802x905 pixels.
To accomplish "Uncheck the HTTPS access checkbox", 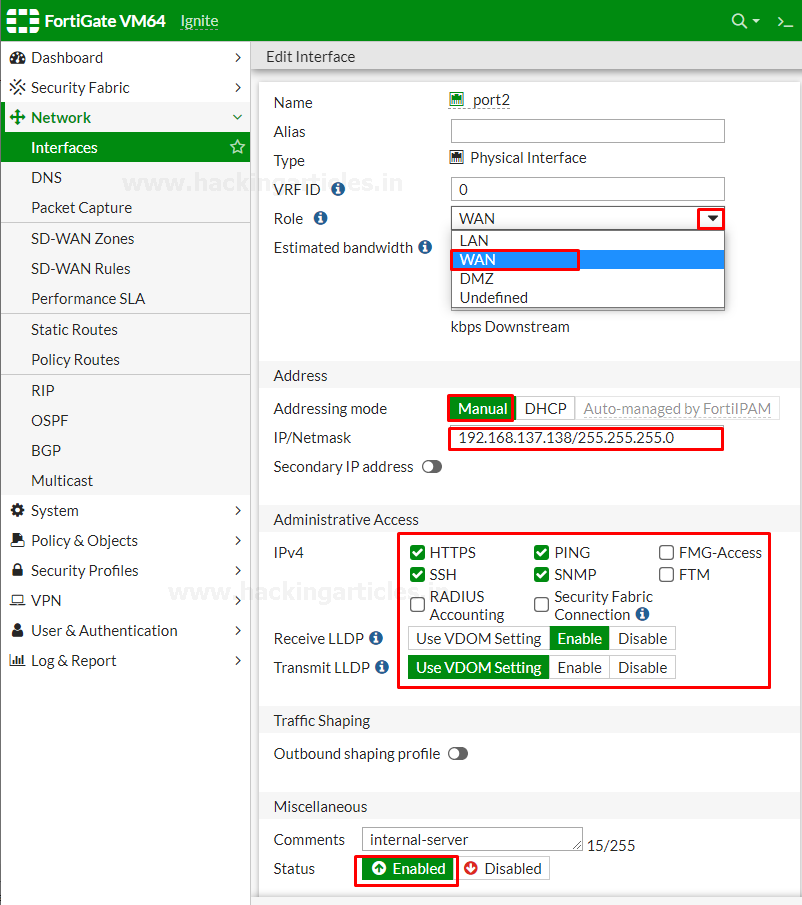I will coord(417,552).
